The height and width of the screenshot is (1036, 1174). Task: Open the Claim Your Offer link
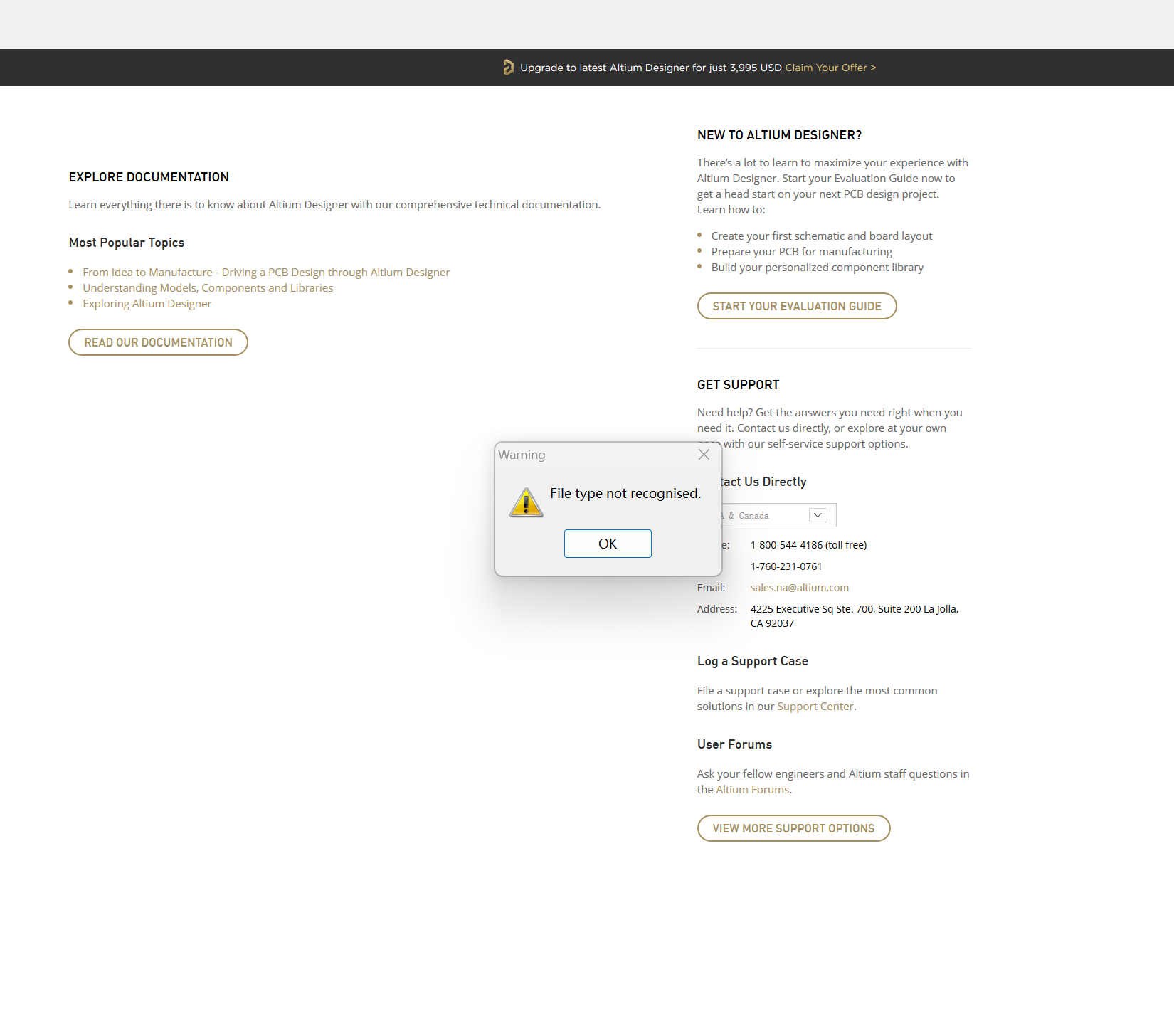click(830, 68)
